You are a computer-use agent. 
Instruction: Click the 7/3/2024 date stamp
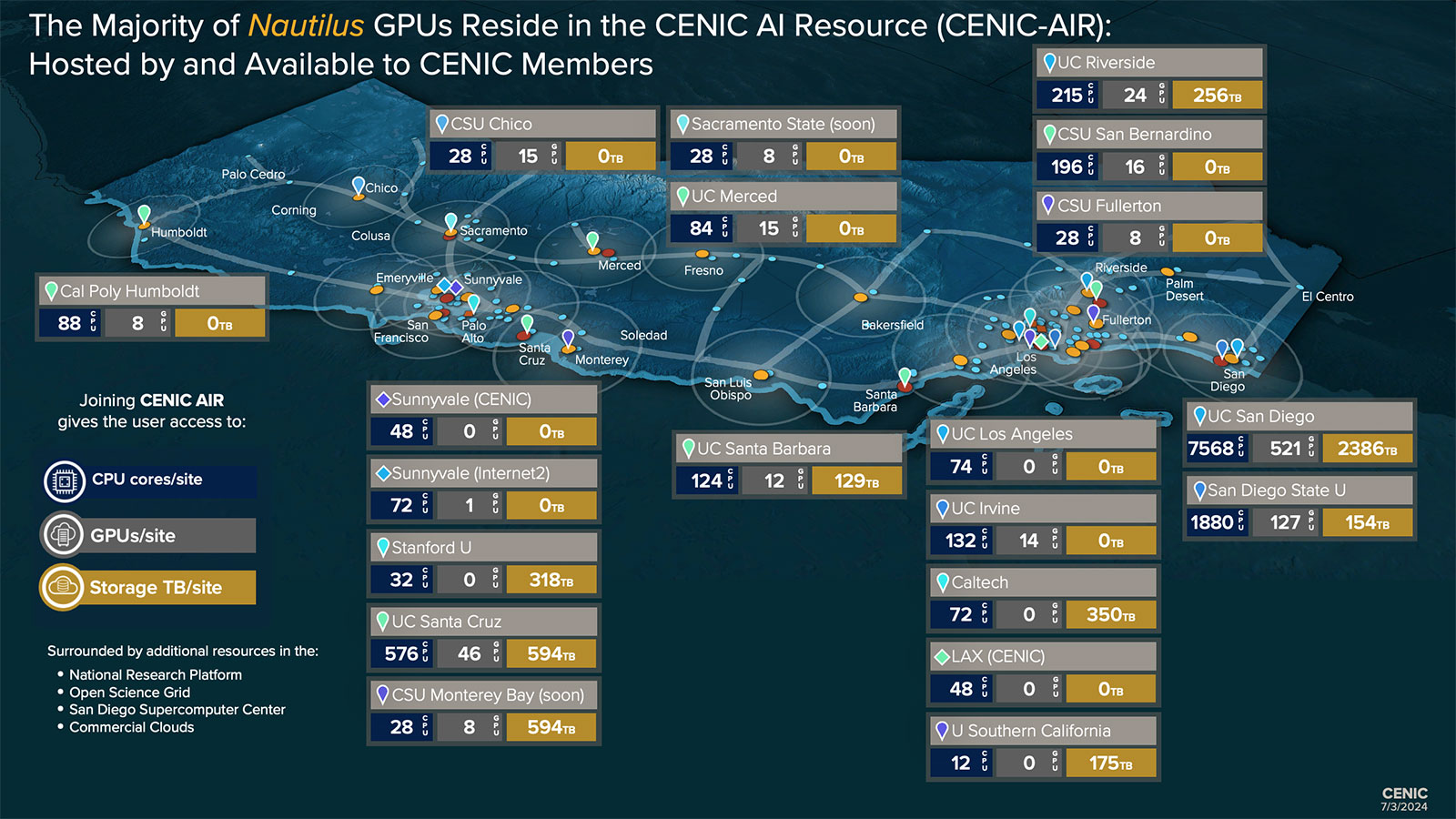click(1404, 806)
